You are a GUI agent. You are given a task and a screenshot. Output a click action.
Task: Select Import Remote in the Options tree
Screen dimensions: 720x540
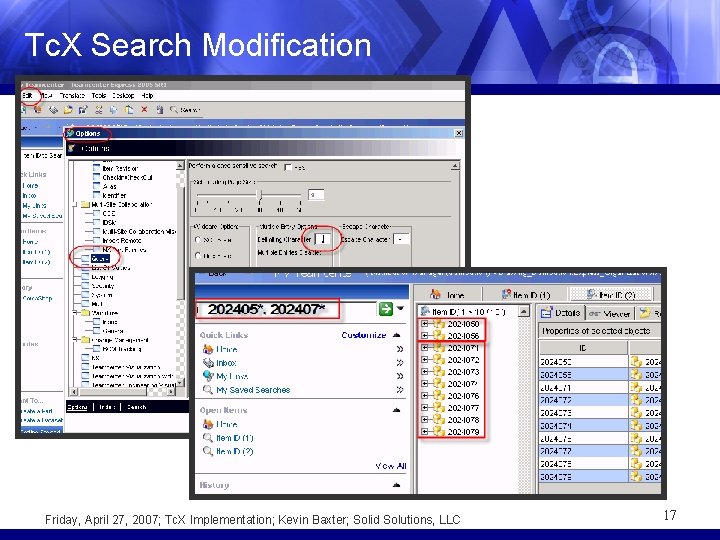(x=122, y=241)
